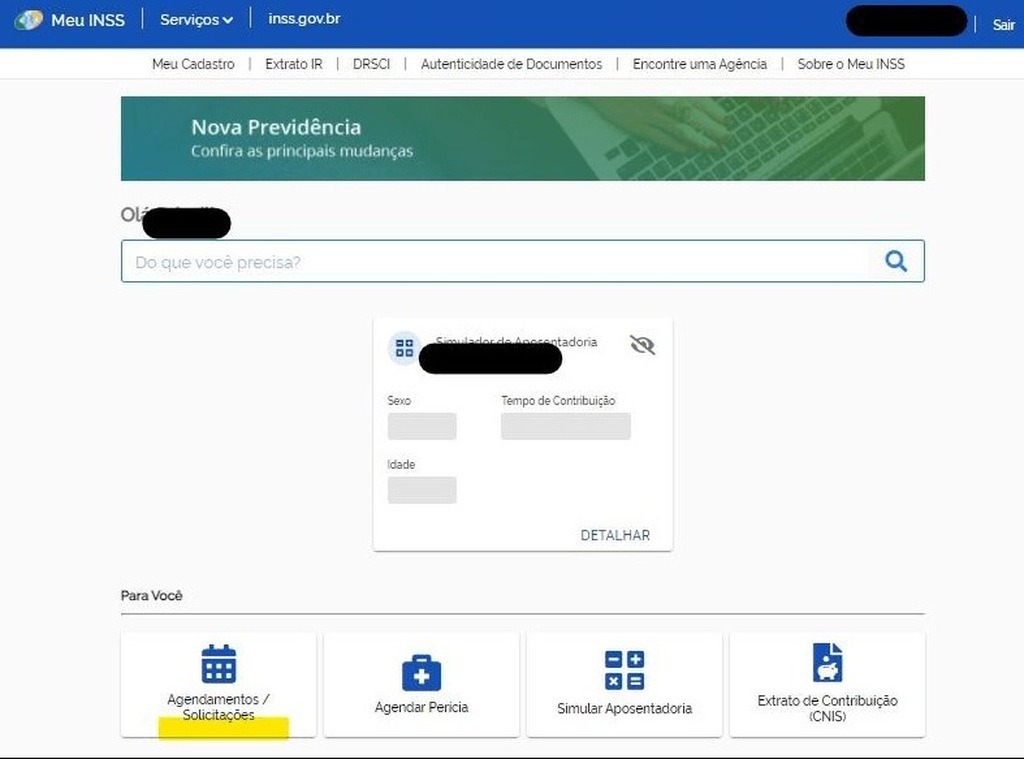This screenshot has height=759, width=1024.
Task: Click the hidden Idade value placeholder
Action: 422,490
